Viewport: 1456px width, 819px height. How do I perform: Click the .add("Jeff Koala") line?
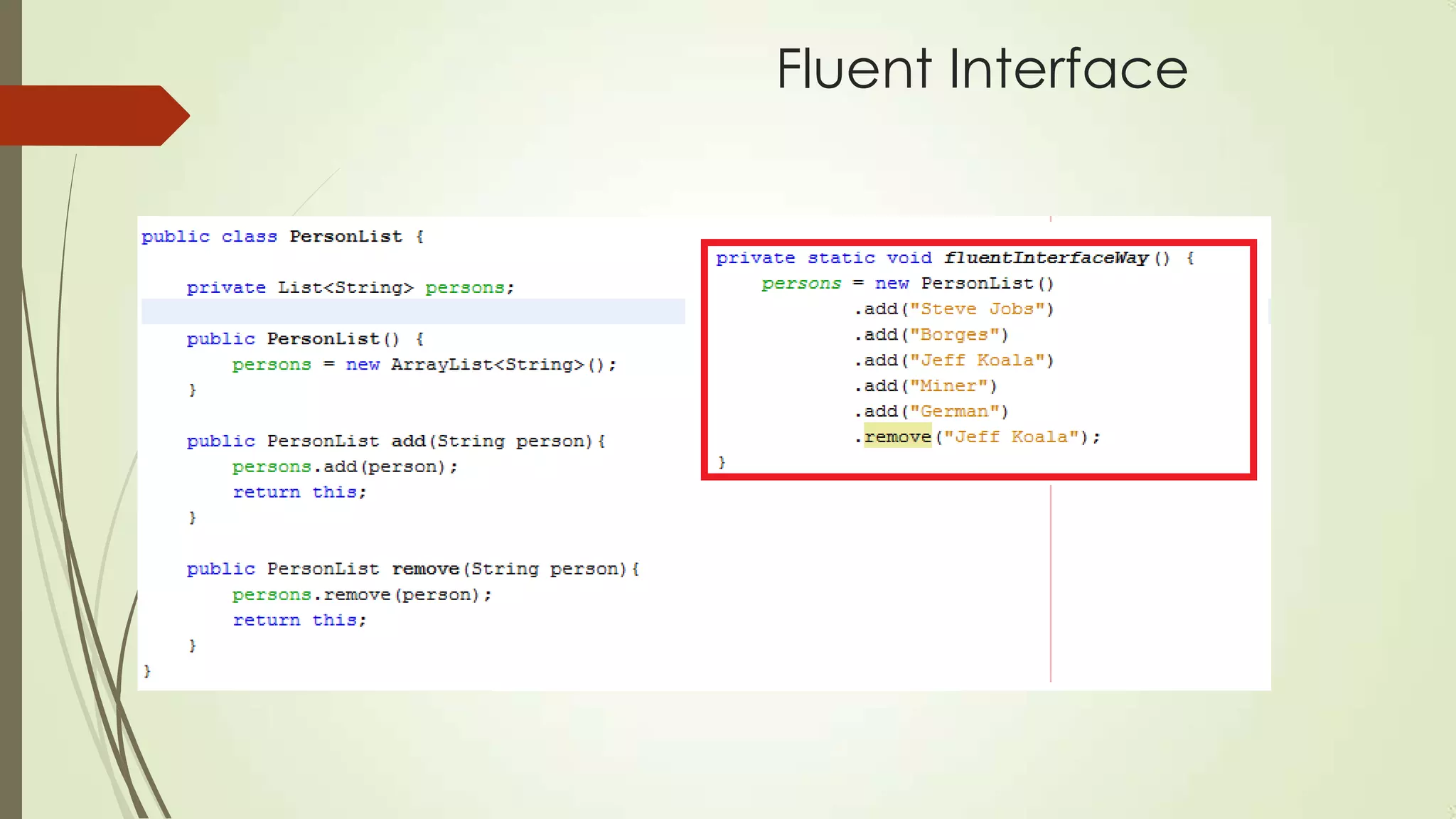(954, 360)
